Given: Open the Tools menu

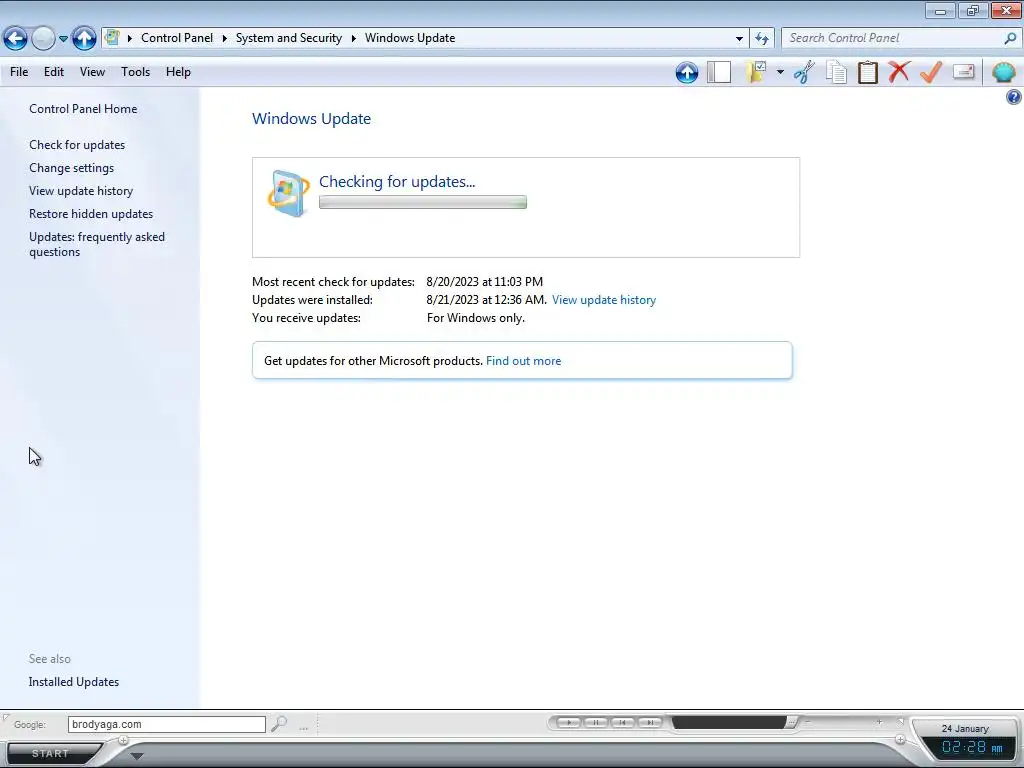Looking at the screenshot, I should 135,72.
